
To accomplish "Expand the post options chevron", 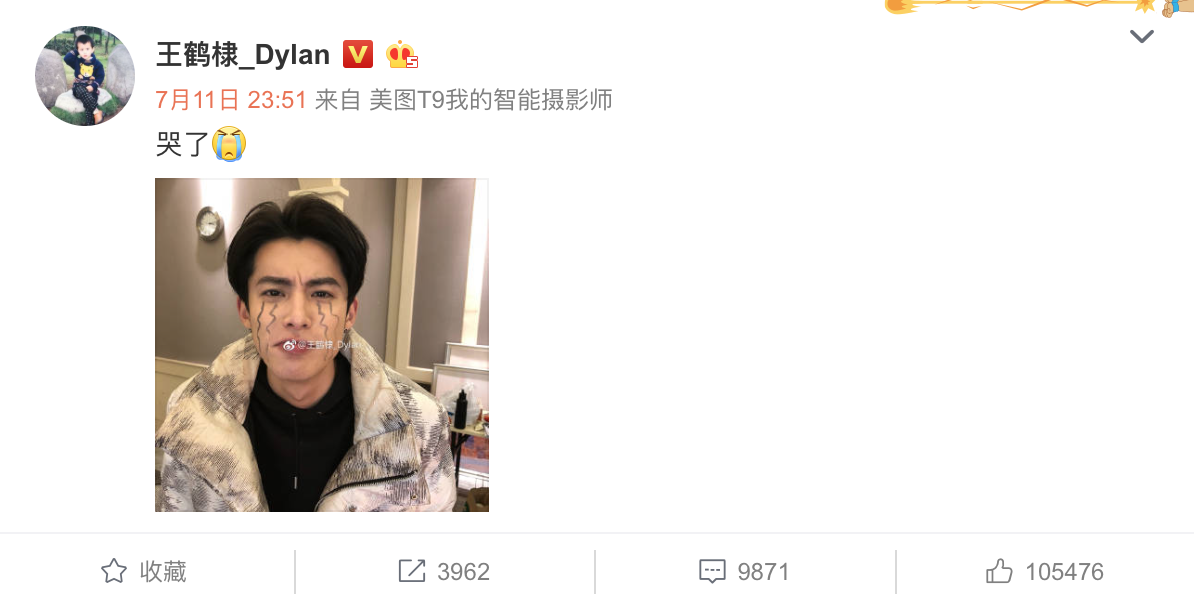I will point(1141,36).
